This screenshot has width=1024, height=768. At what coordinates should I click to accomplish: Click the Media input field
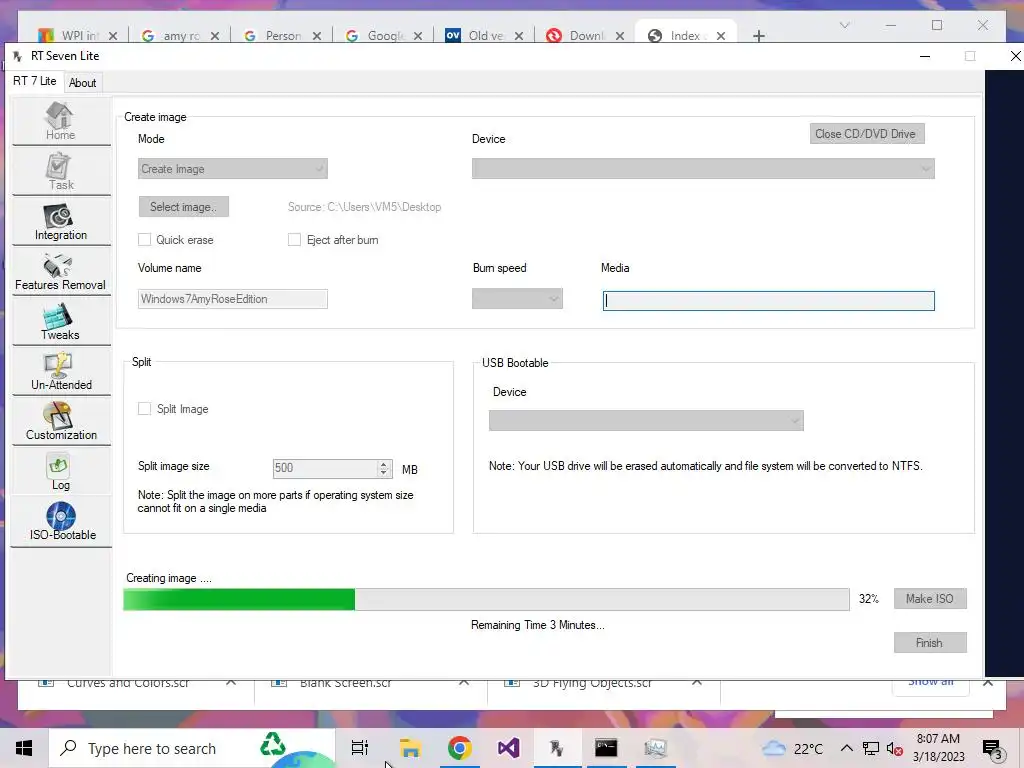[x=769, y=300]
